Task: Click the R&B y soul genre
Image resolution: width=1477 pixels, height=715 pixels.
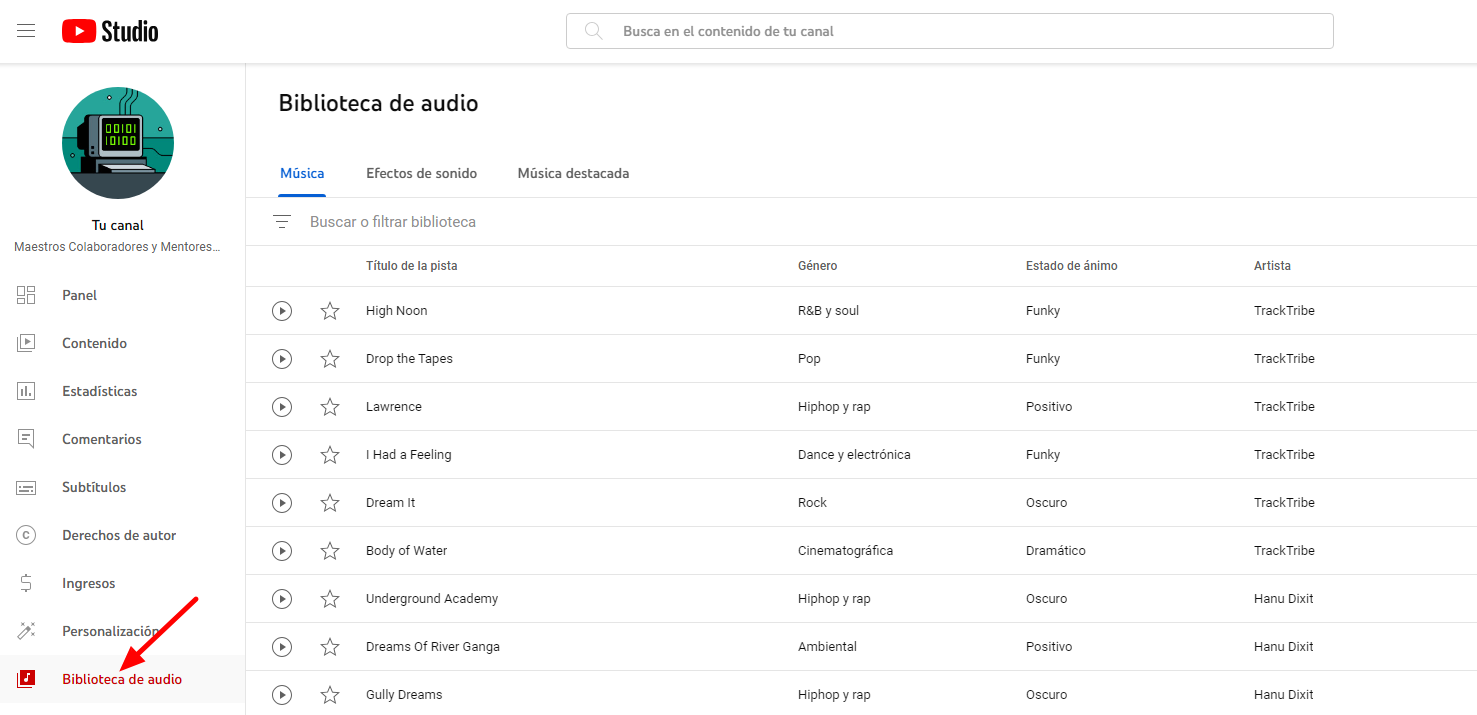Action: [x=828, y=311]
